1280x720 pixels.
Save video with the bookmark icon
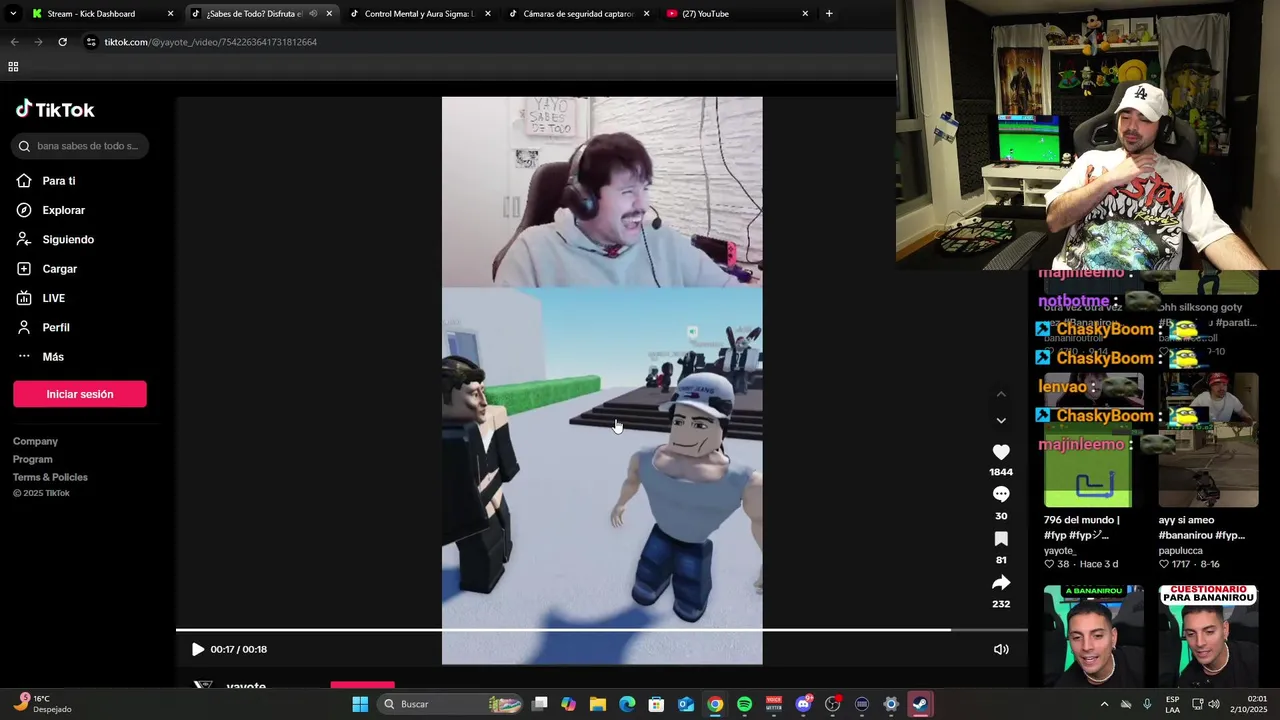pos(1001,539)
